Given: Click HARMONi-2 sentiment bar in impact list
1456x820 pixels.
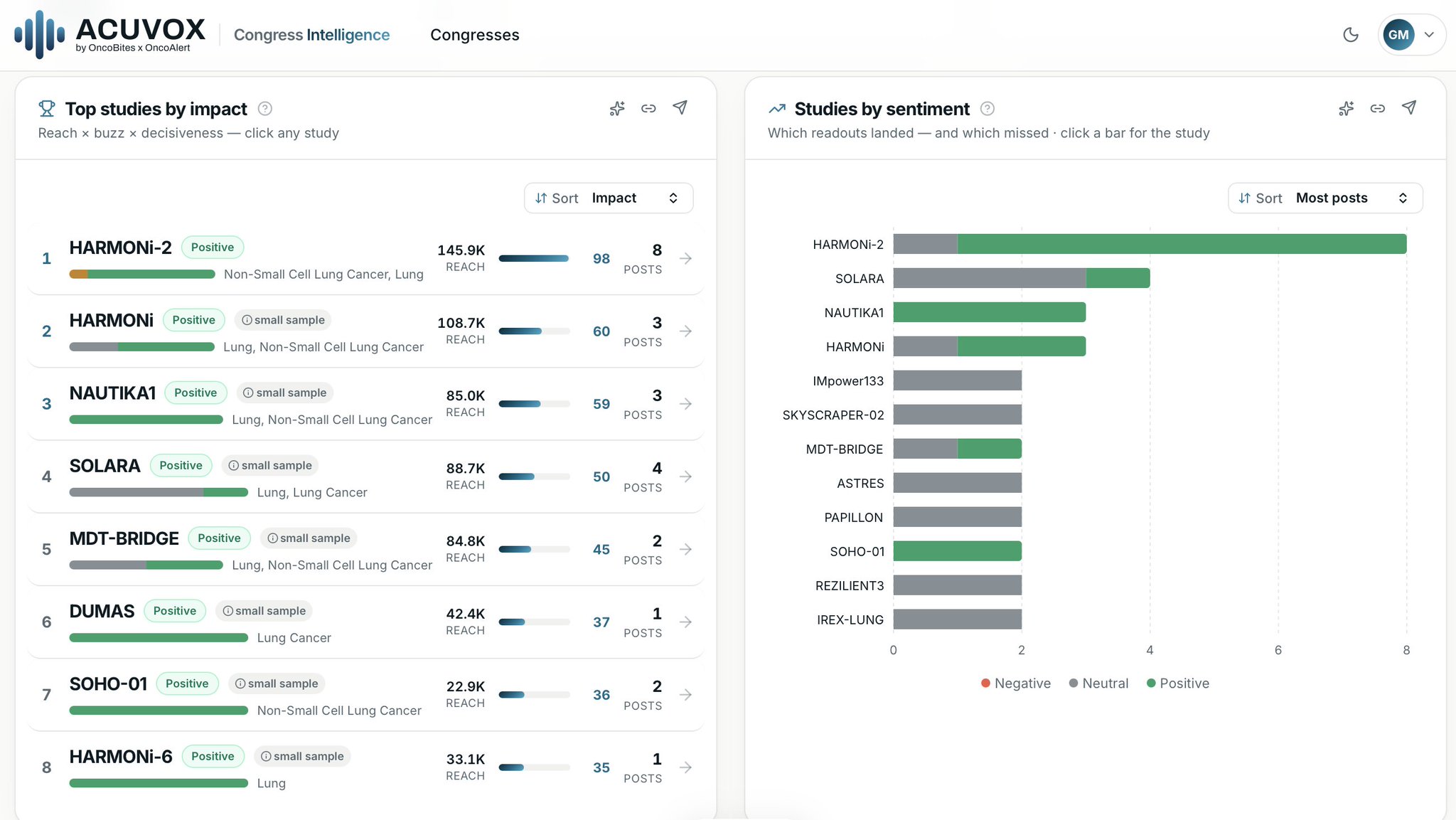Looking at the screenshot, I should 142,275.
